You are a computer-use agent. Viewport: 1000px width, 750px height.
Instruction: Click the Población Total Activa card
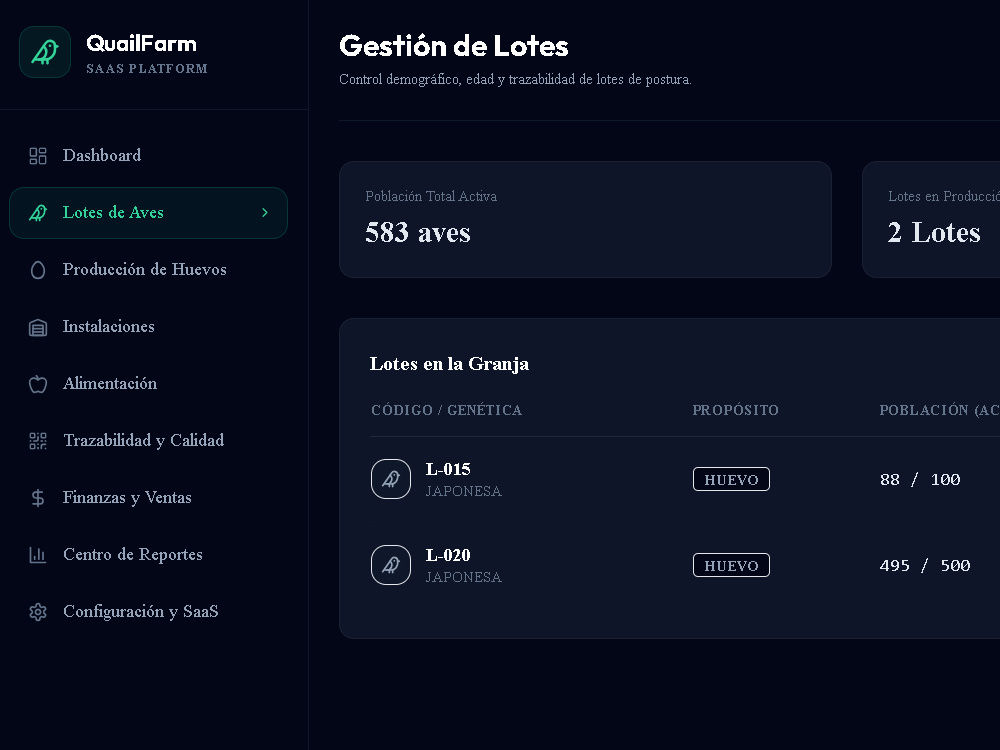tap(585, 219)
